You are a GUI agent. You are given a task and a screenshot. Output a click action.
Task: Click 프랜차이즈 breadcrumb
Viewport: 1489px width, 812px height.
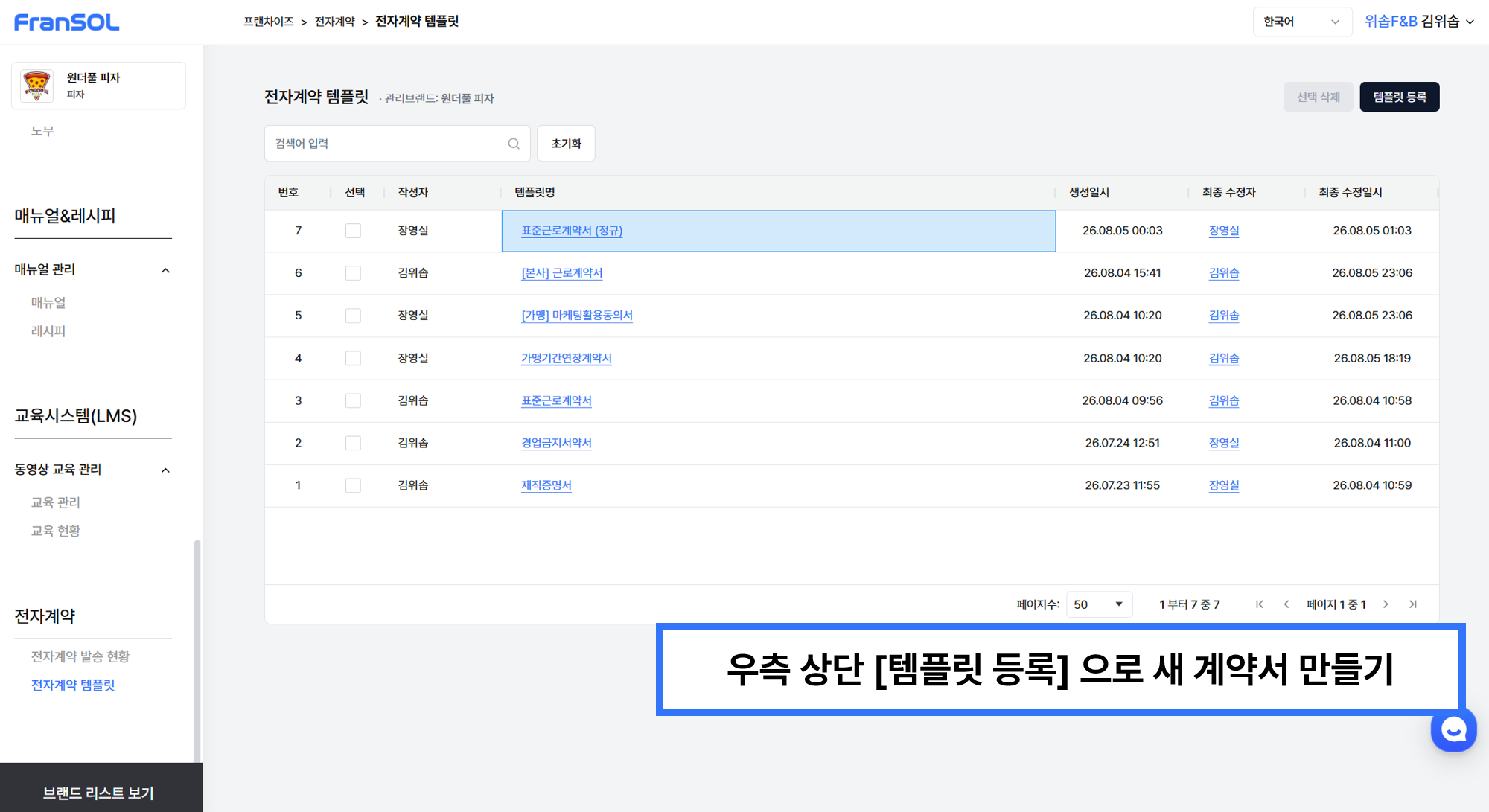pos(269,22)
